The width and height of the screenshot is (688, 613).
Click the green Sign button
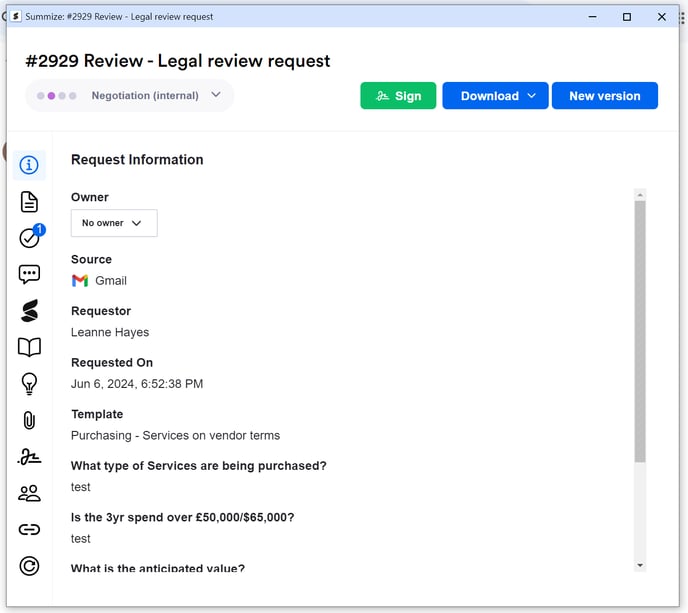coord(398,96)
